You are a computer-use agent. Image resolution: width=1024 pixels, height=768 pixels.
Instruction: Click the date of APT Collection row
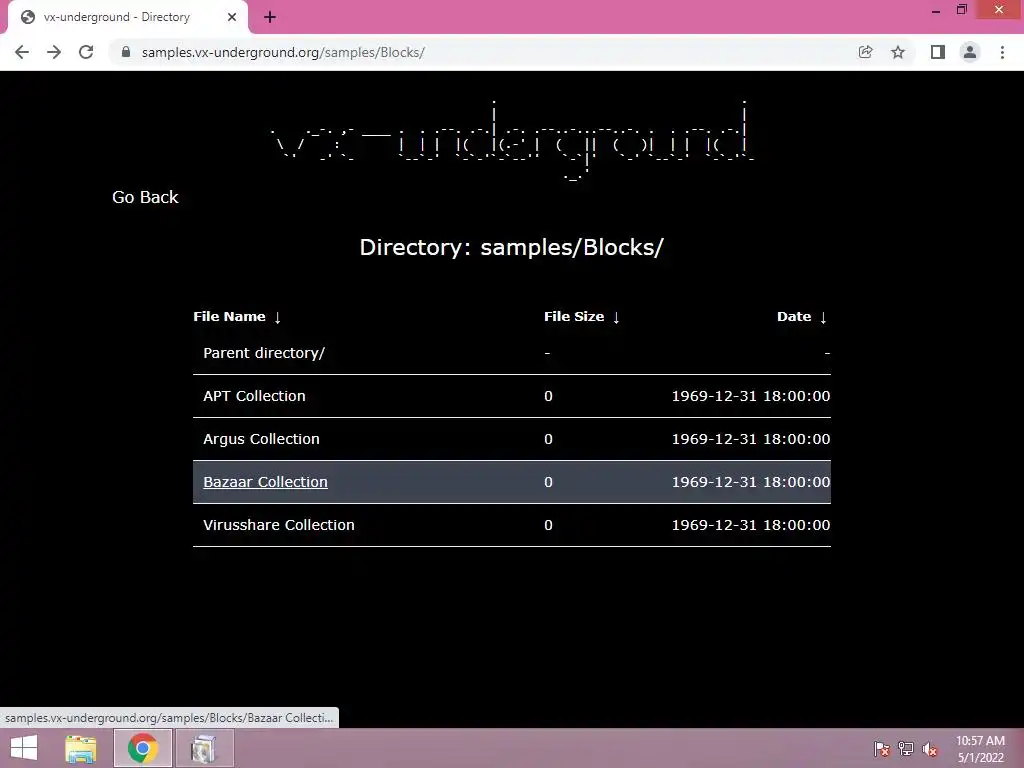tap(750, 396)
